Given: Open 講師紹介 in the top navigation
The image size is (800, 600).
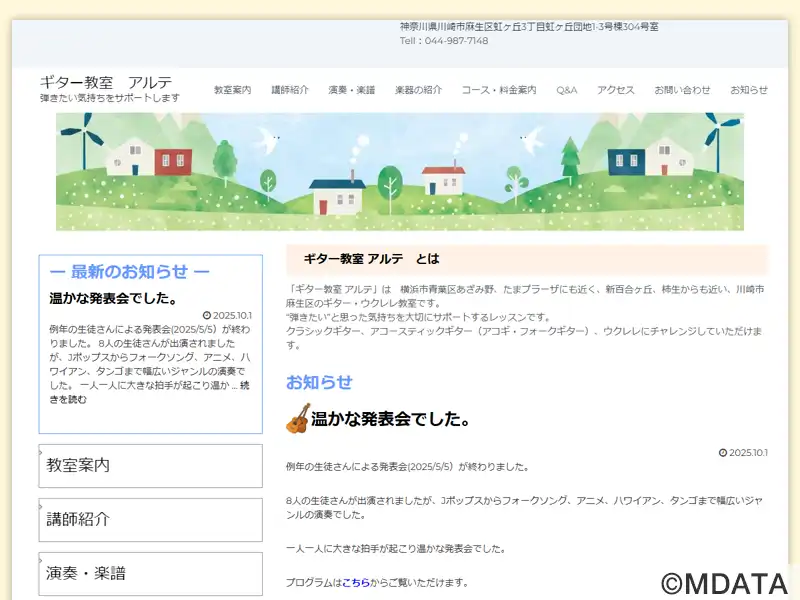Looking at the screenshot, I should point(290,90).
